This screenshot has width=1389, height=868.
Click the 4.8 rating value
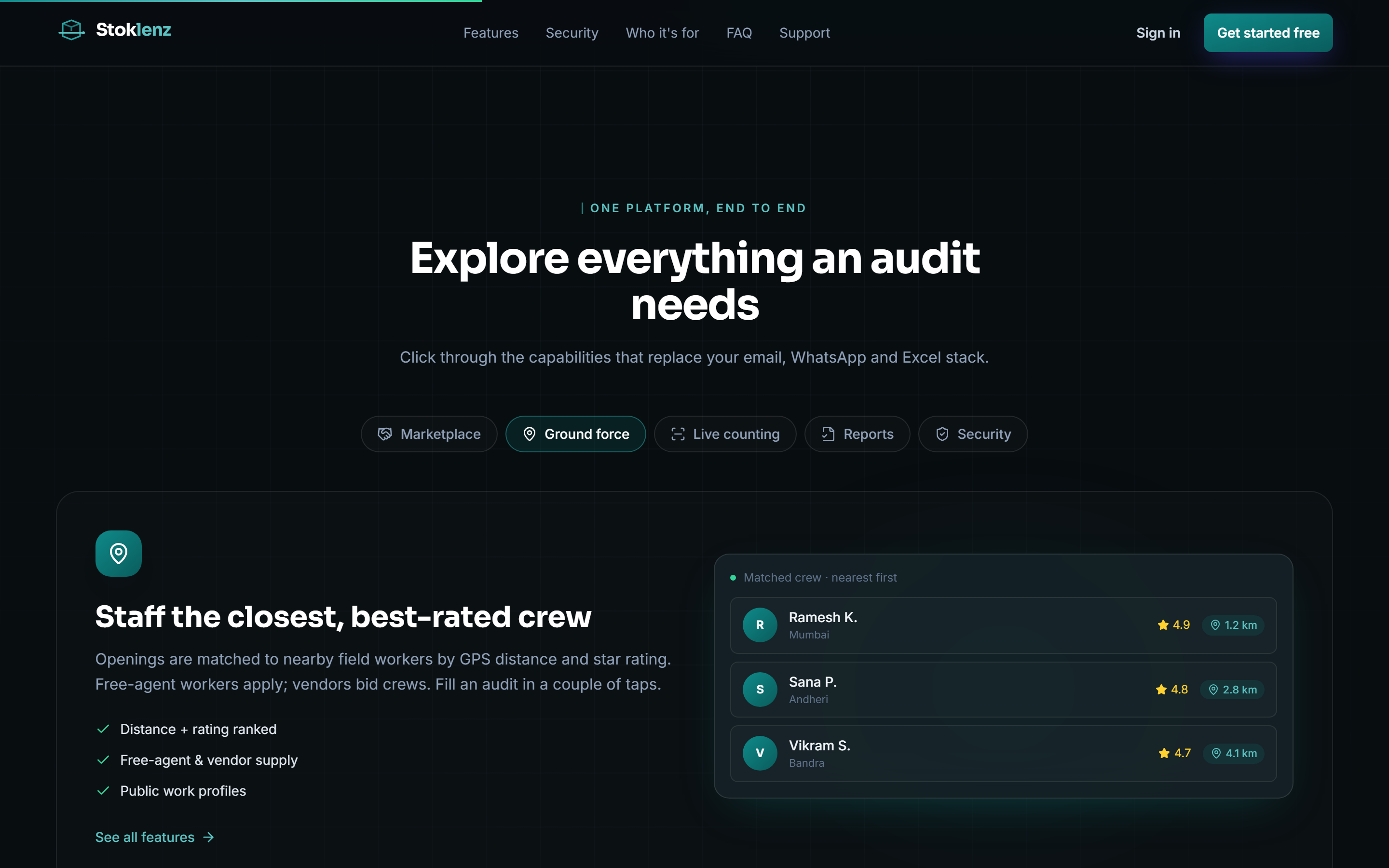(x=1179, y=690)
